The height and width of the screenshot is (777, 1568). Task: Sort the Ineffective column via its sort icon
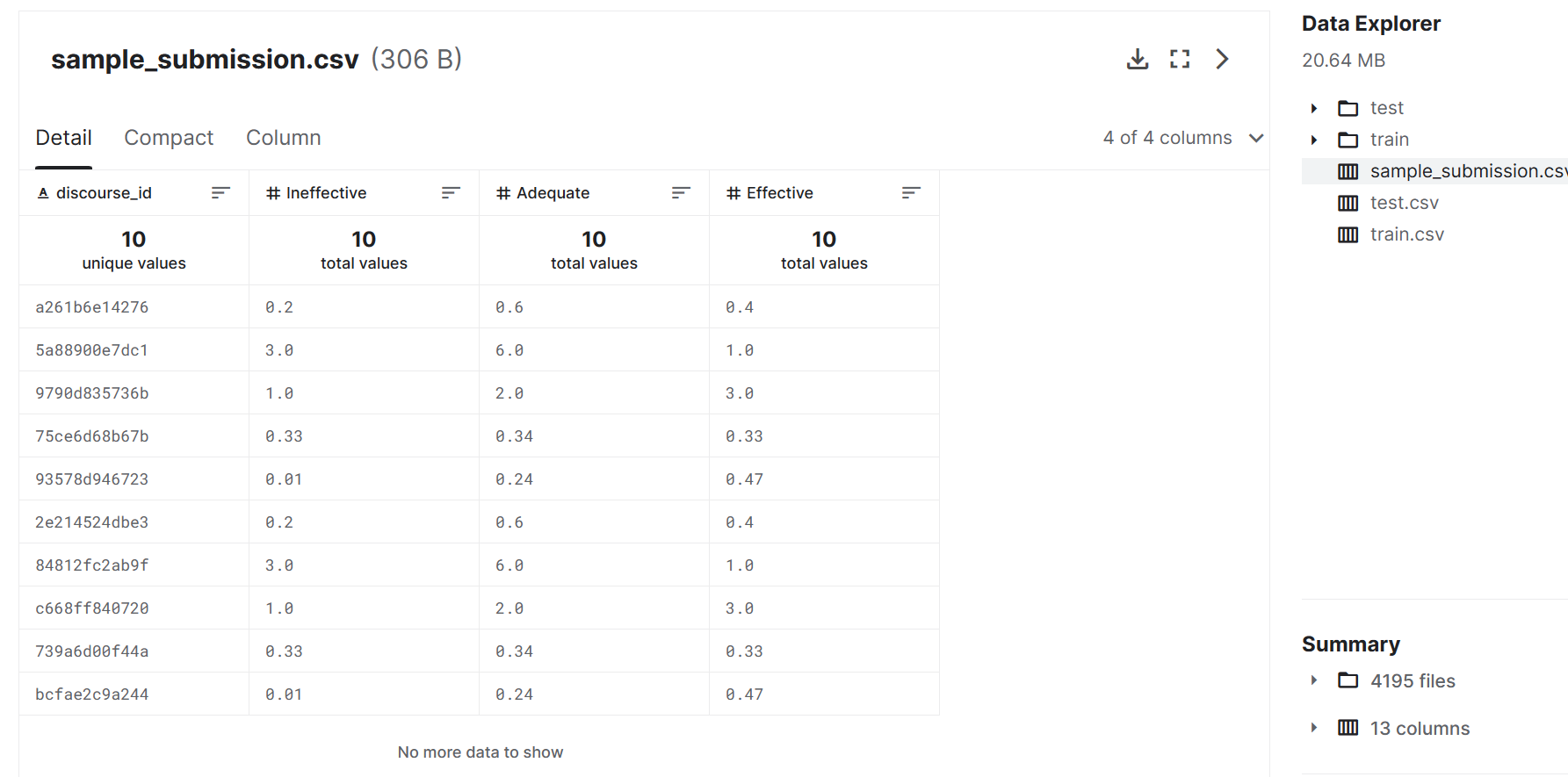(x=451, y=193)
